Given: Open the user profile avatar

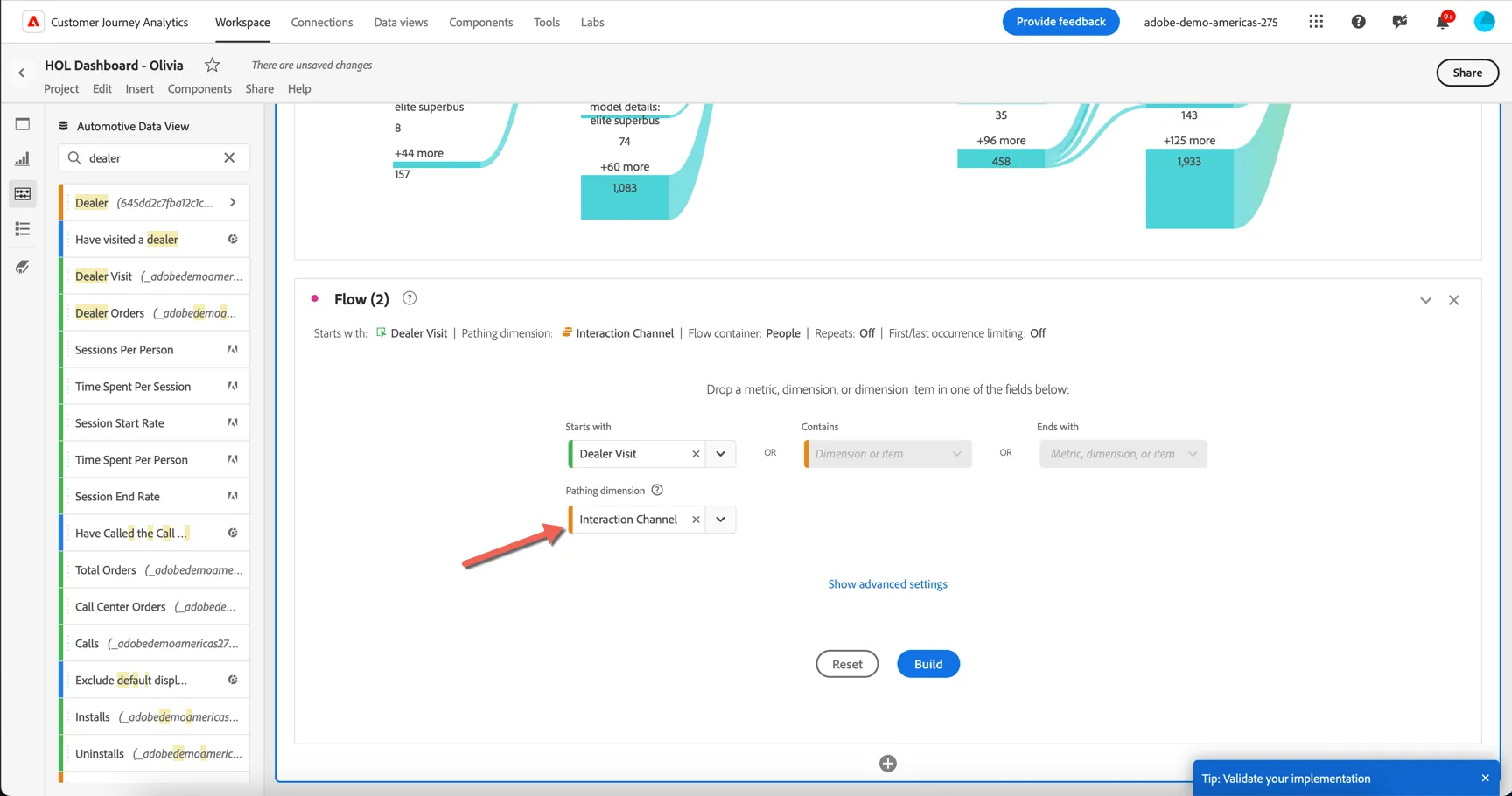Looking at the screenshot, I should click(1485, 22).
